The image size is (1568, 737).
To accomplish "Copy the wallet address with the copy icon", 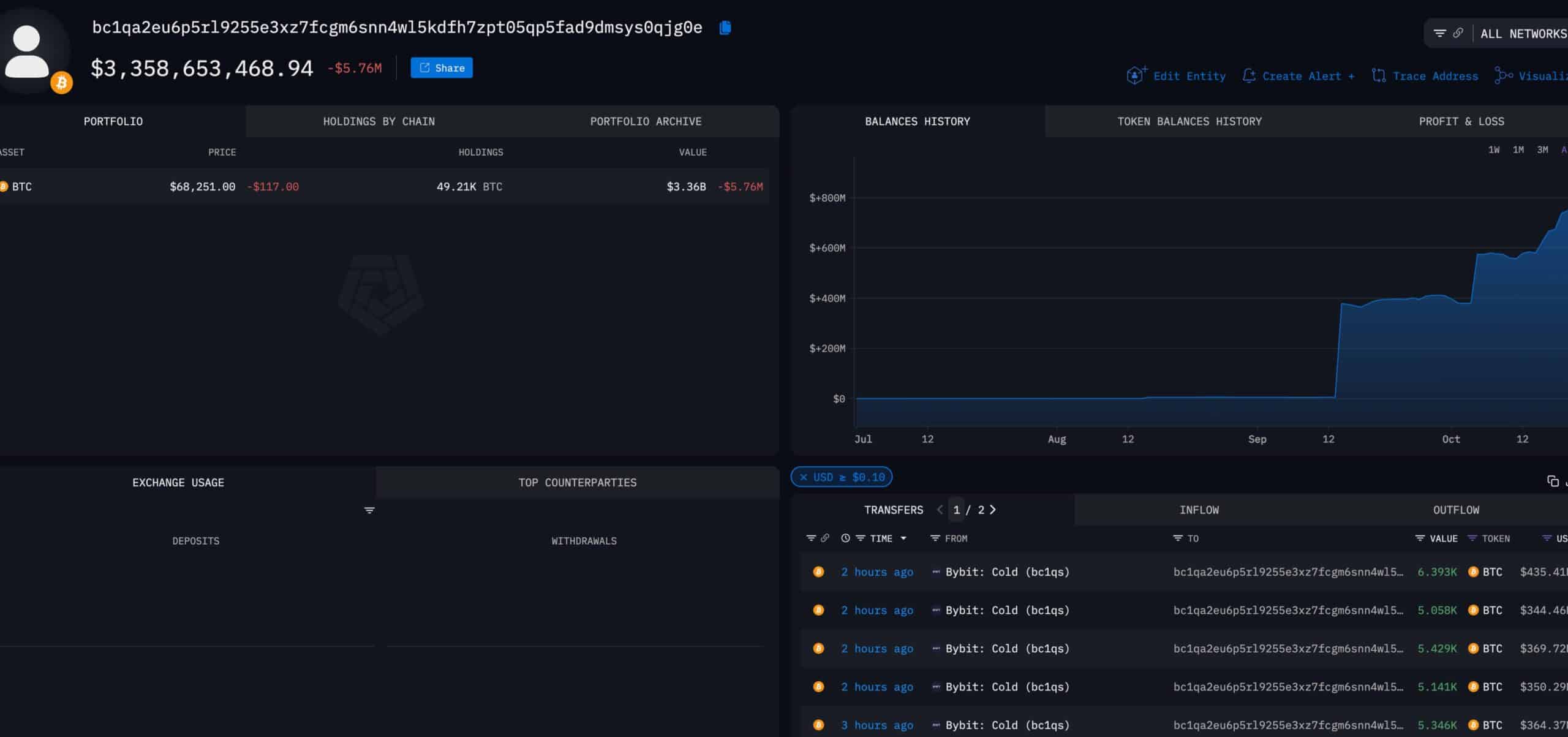I will coord(725,28).
